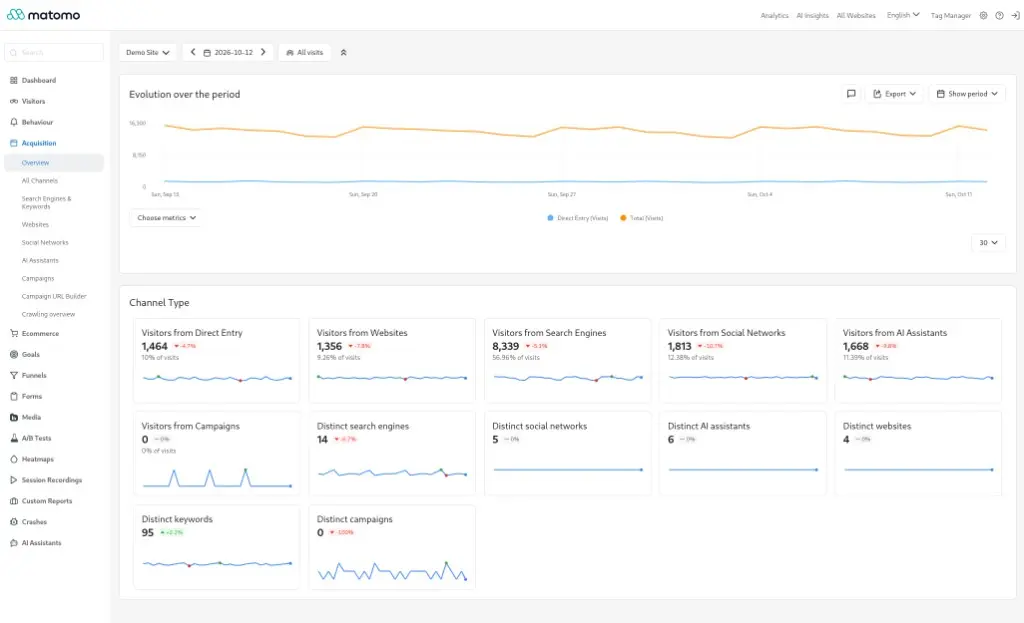Open Campaign URL Builder submenu item

coord(54,296)
